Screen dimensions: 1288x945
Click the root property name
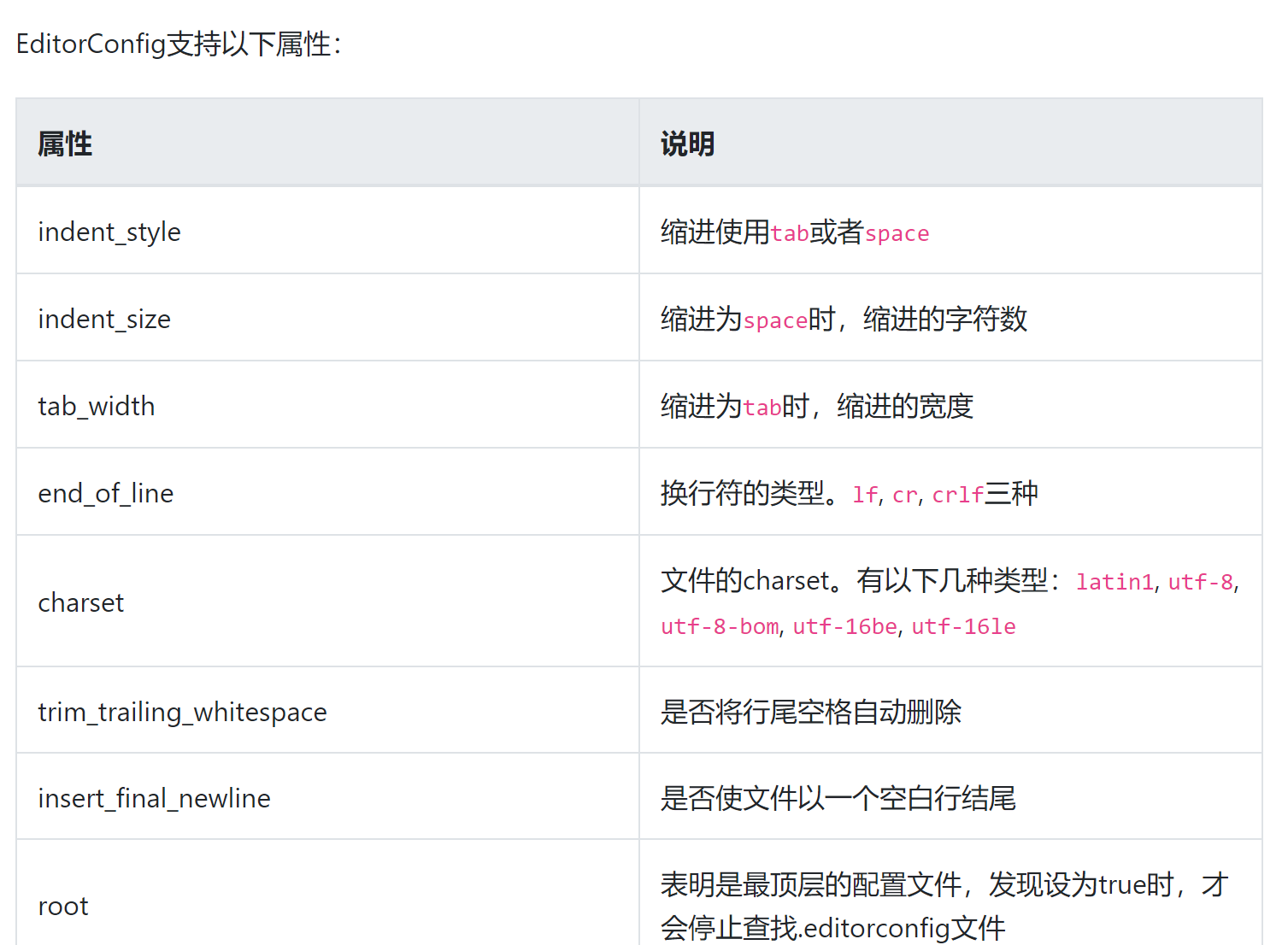(x=63, y=907)
